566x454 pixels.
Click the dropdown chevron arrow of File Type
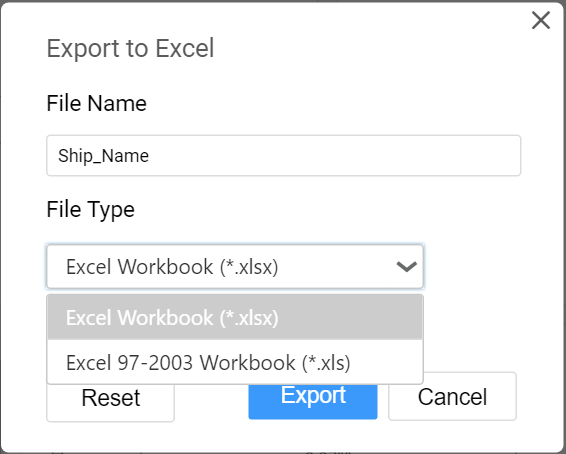pos(406,267)
